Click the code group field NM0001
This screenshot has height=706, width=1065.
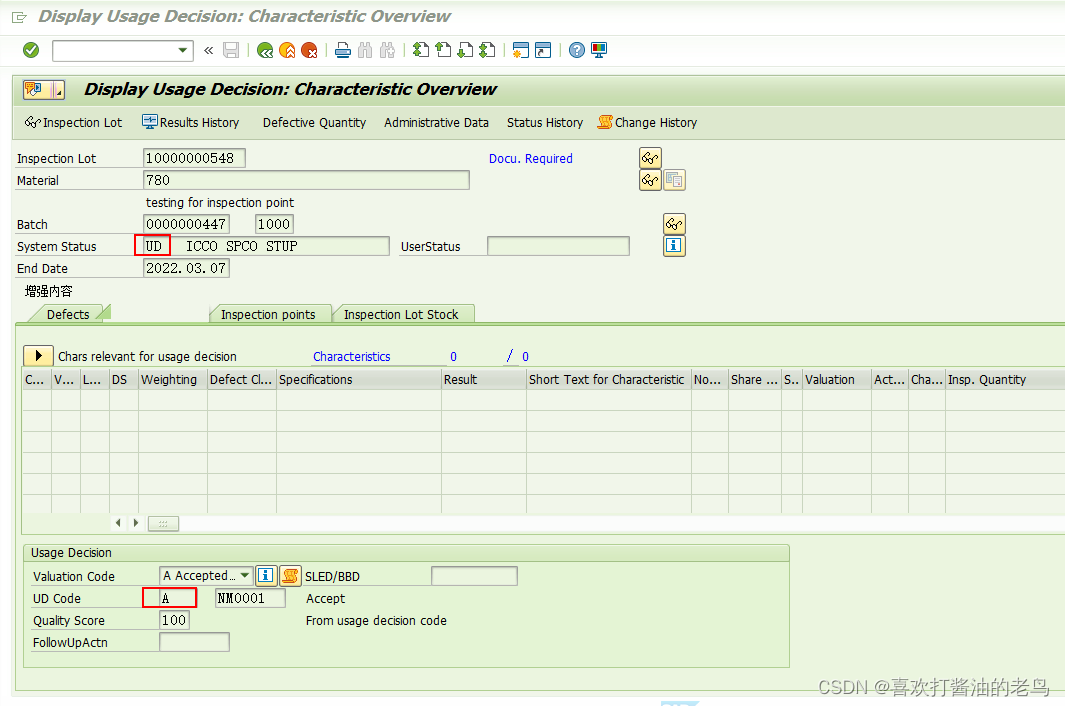pyautogui.click(x=250, y=598)
